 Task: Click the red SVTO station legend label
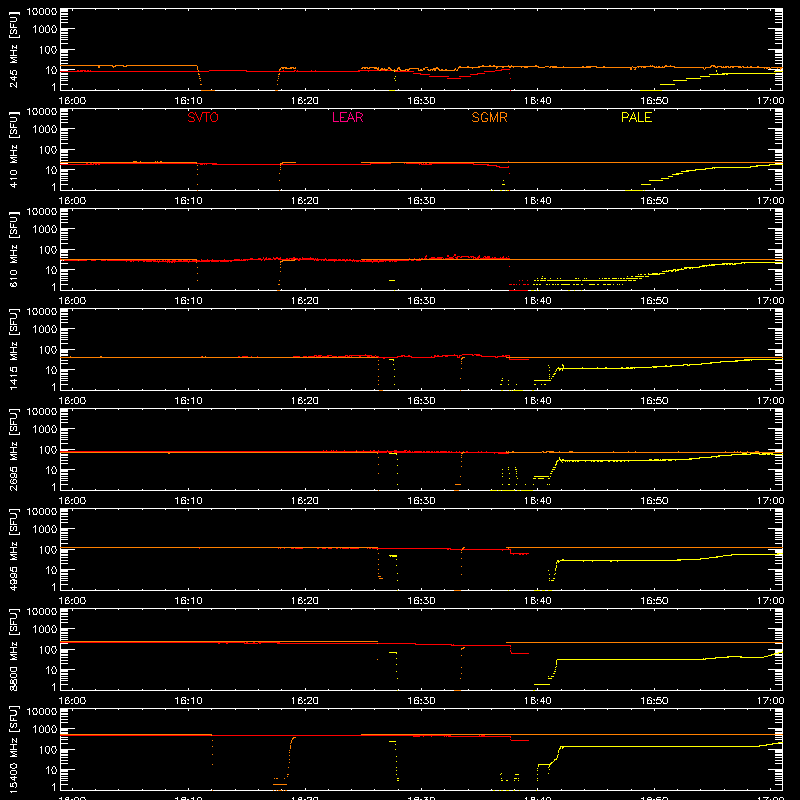click(203, 117)
